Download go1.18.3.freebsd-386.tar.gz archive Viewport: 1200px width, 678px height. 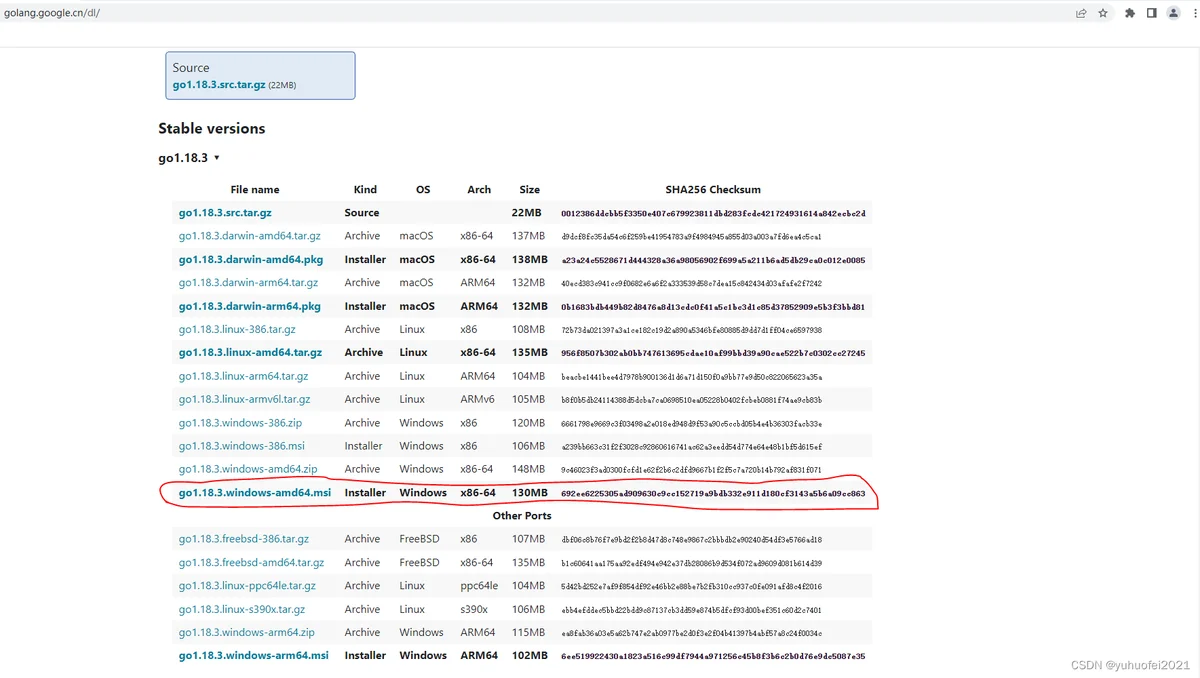(x=244, y=539)
